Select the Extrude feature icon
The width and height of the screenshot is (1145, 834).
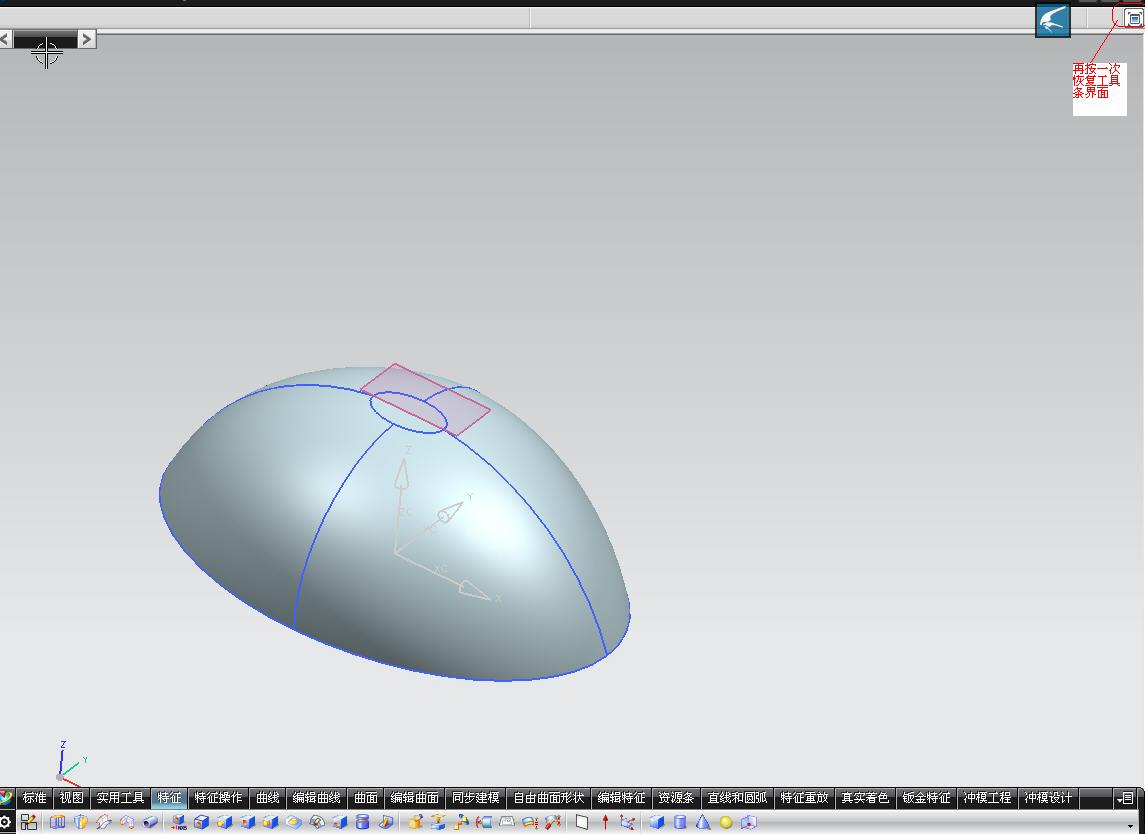(57, 822)
